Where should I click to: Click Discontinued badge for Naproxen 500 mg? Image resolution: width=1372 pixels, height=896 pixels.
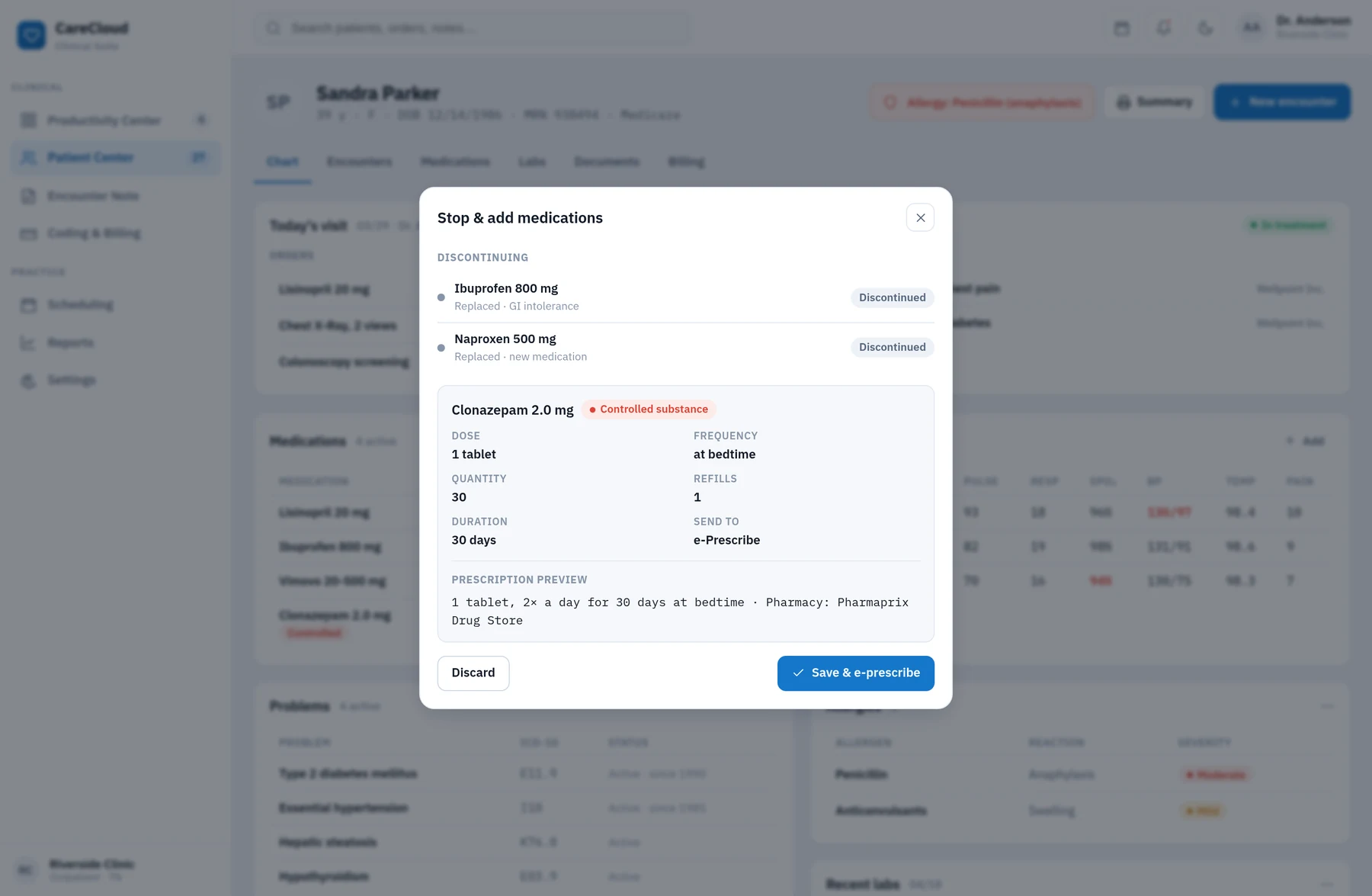click(892, 347)
